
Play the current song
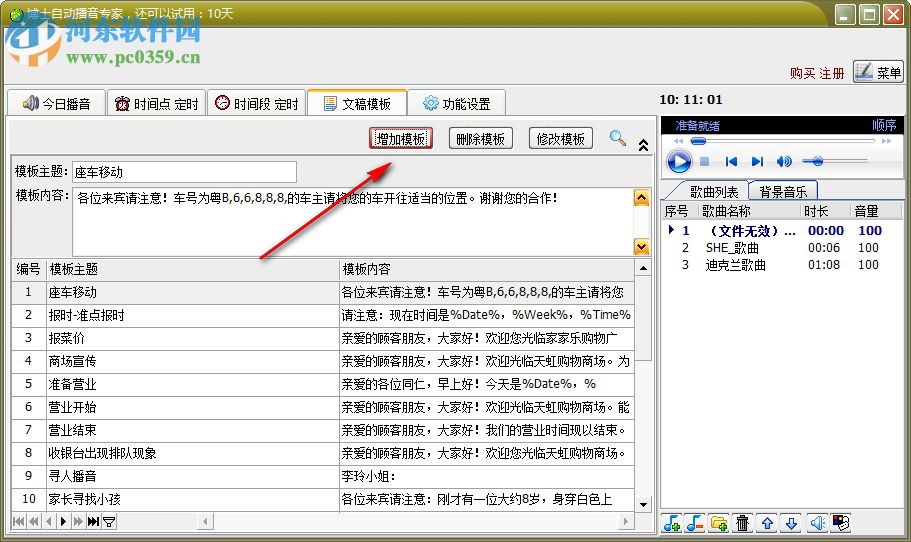(x=679, y=161)
